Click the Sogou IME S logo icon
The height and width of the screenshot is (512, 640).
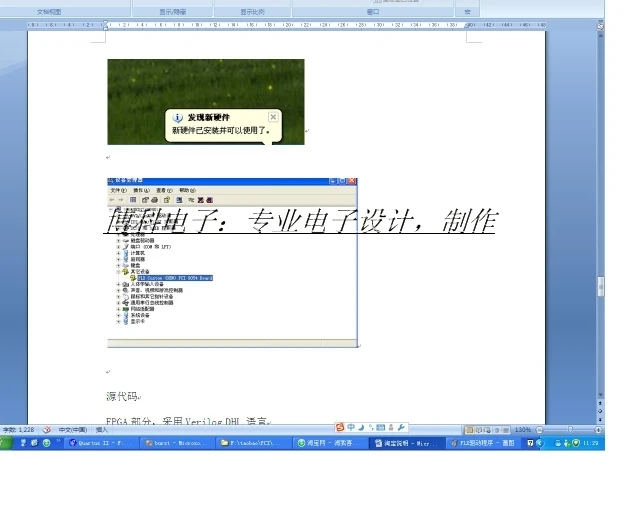(340, 427)
